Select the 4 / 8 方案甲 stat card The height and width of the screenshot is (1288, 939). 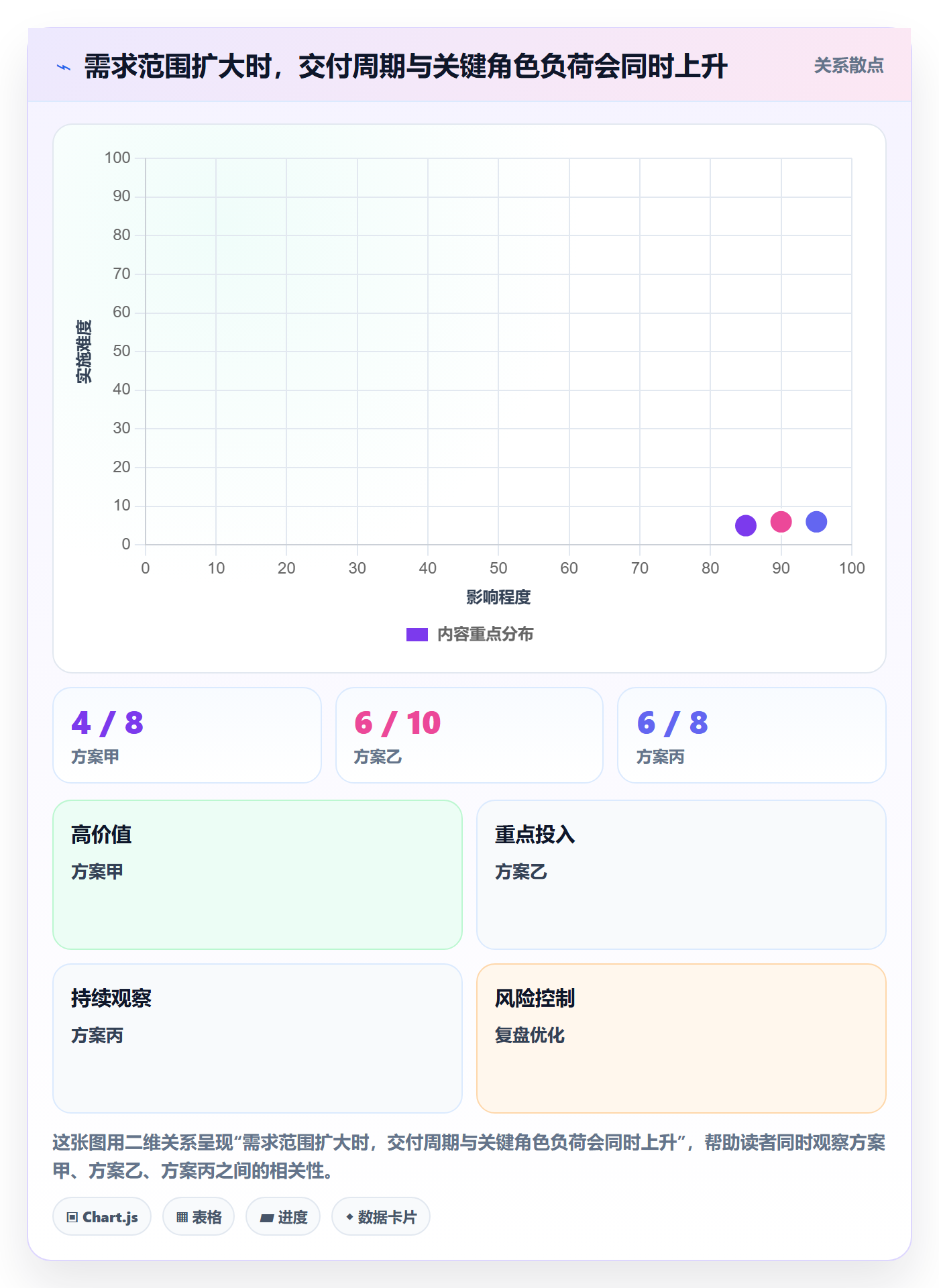point(187,735)
